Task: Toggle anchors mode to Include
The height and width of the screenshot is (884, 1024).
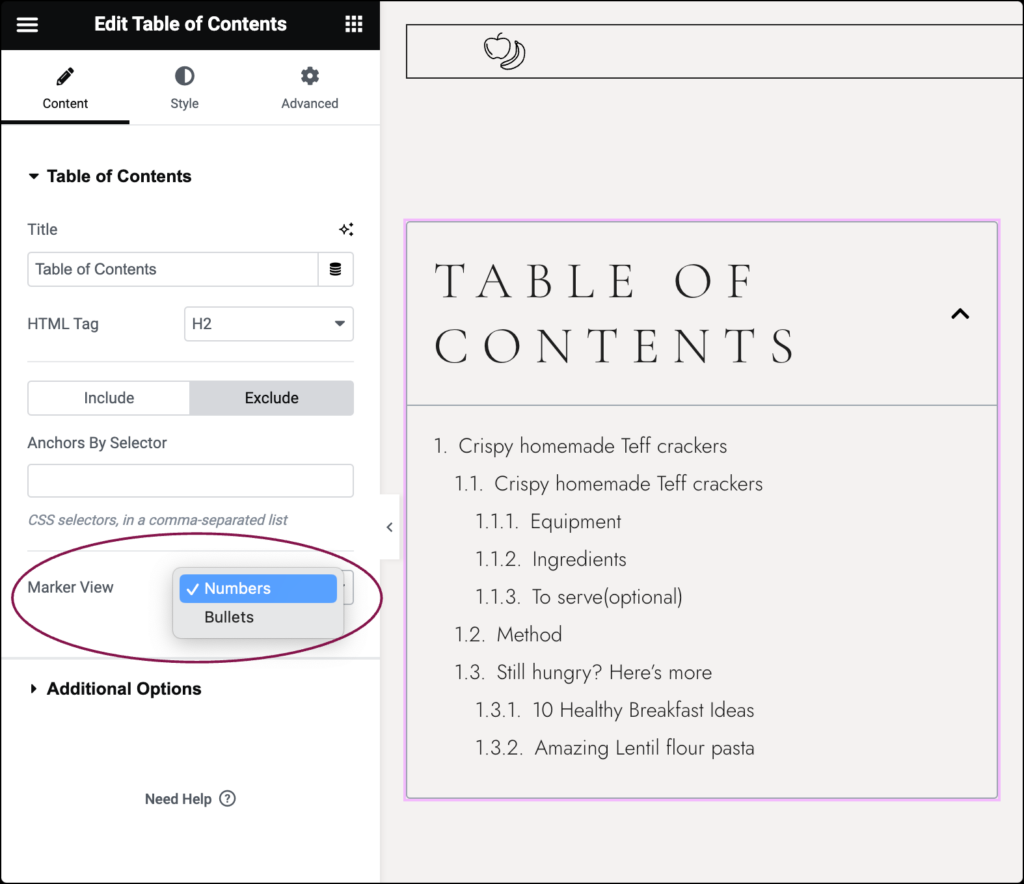Action: [x=108, y=397]
